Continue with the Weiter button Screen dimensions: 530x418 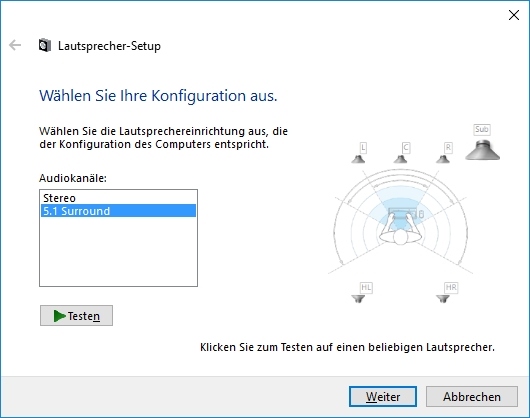383,396
